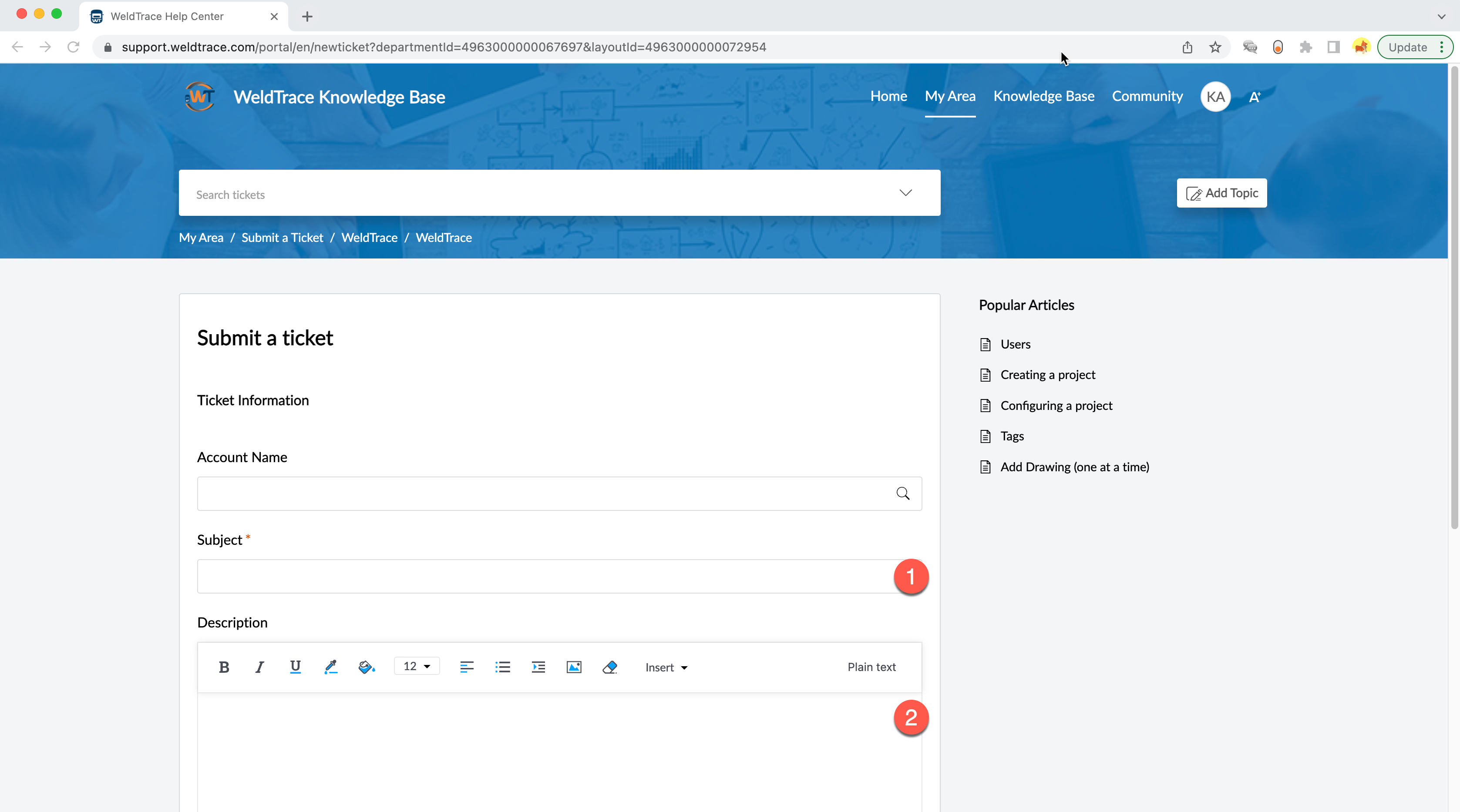The image size is (1460, 812).
Task: Click the document icon beside Users
Action: 986,345
